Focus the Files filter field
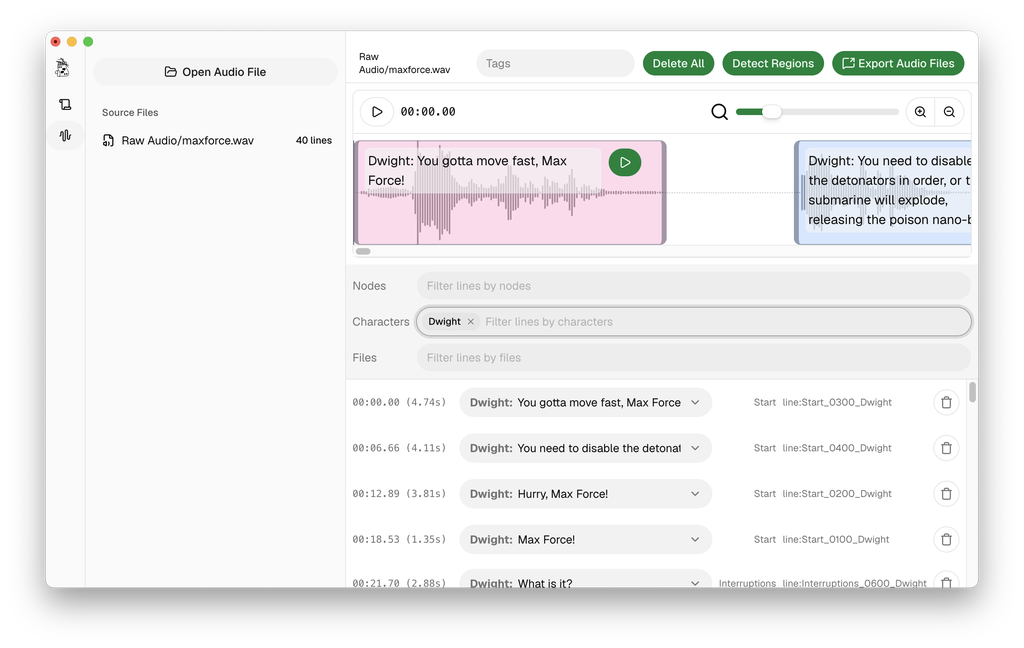This screenshot has width=1024, height=648. click(x=693, y=357)
